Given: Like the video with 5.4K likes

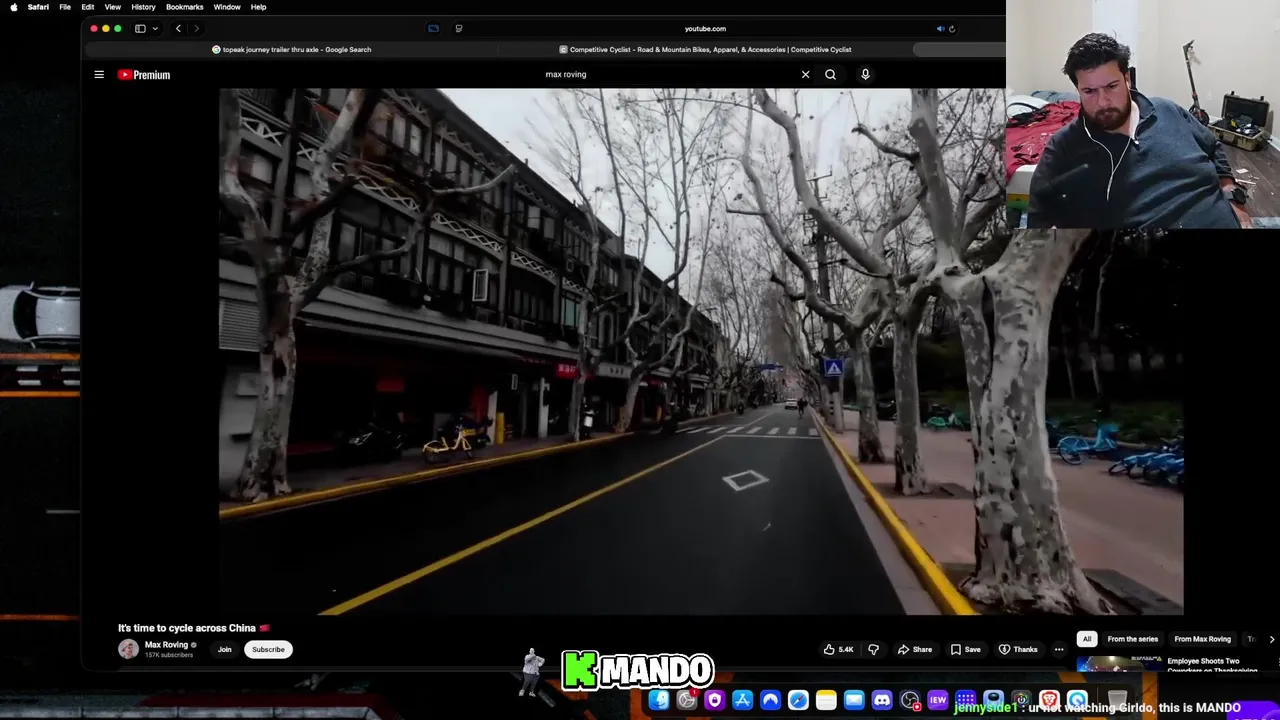Looking at the screenshot, I should point(839,649).
